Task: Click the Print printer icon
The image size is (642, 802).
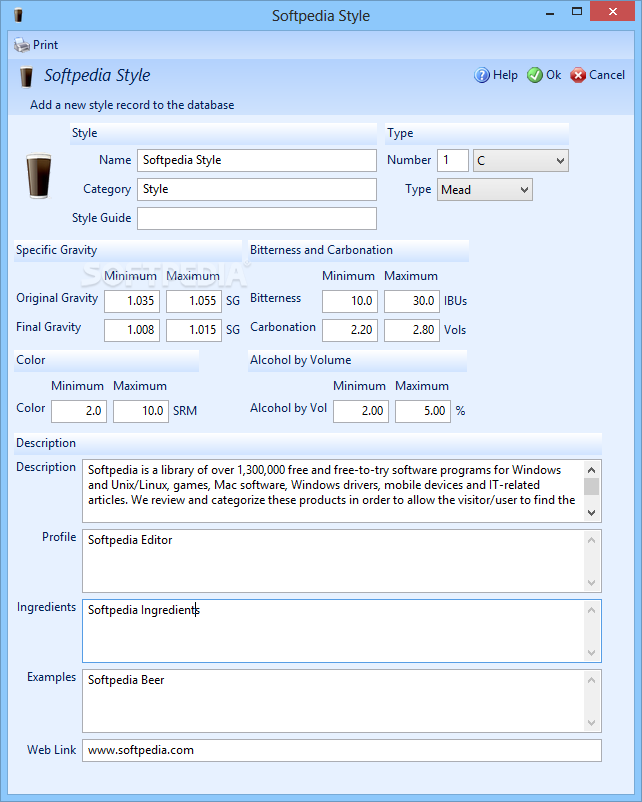Action: coord(21,45)
